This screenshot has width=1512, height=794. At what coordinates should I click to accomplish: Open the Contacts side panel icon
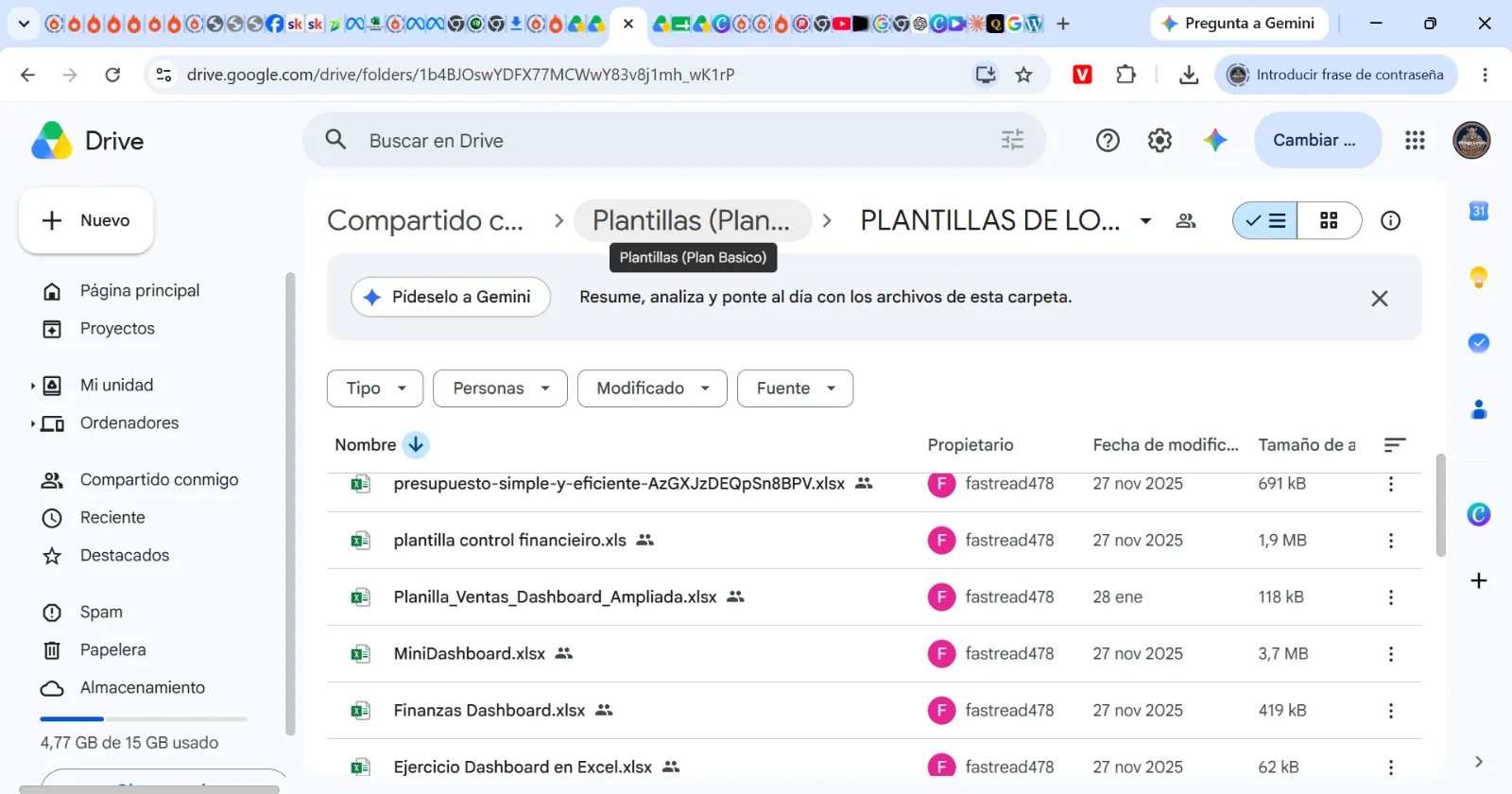tap(1479, 409)
